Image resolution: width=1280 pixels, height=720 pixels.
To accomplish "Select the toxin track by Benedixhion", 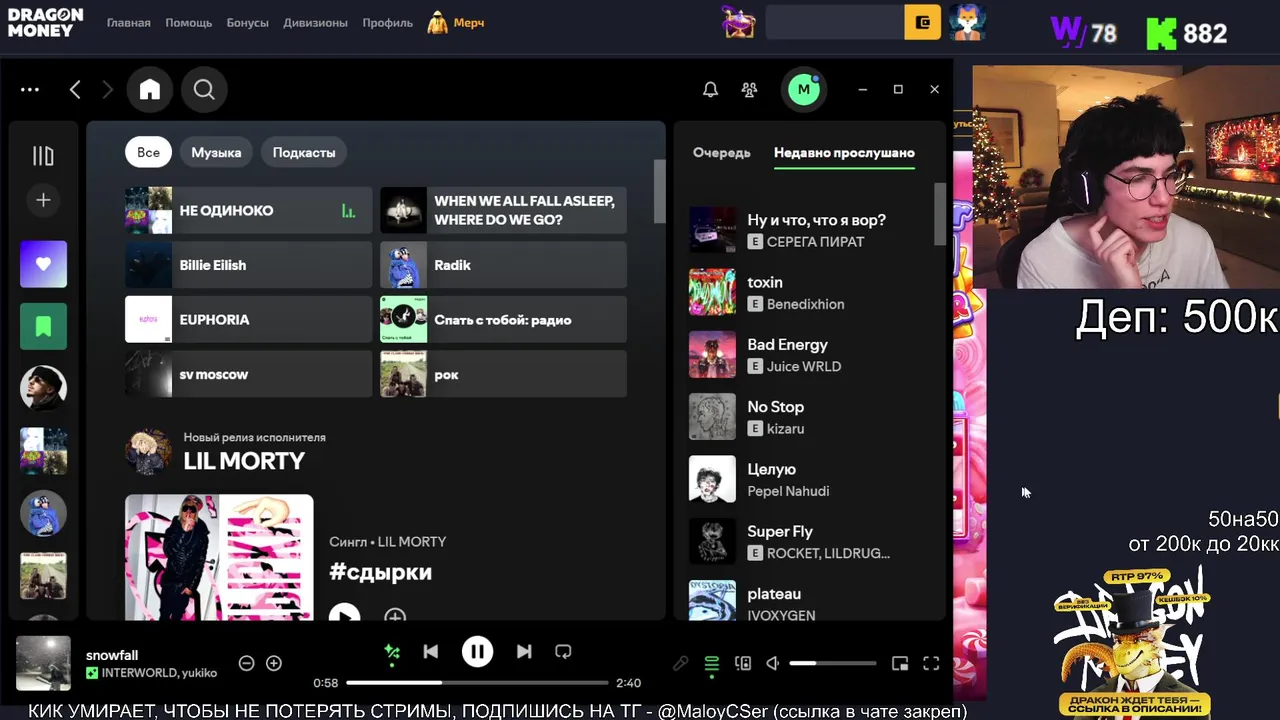I will pyautogui.click(x=810, y=292).
